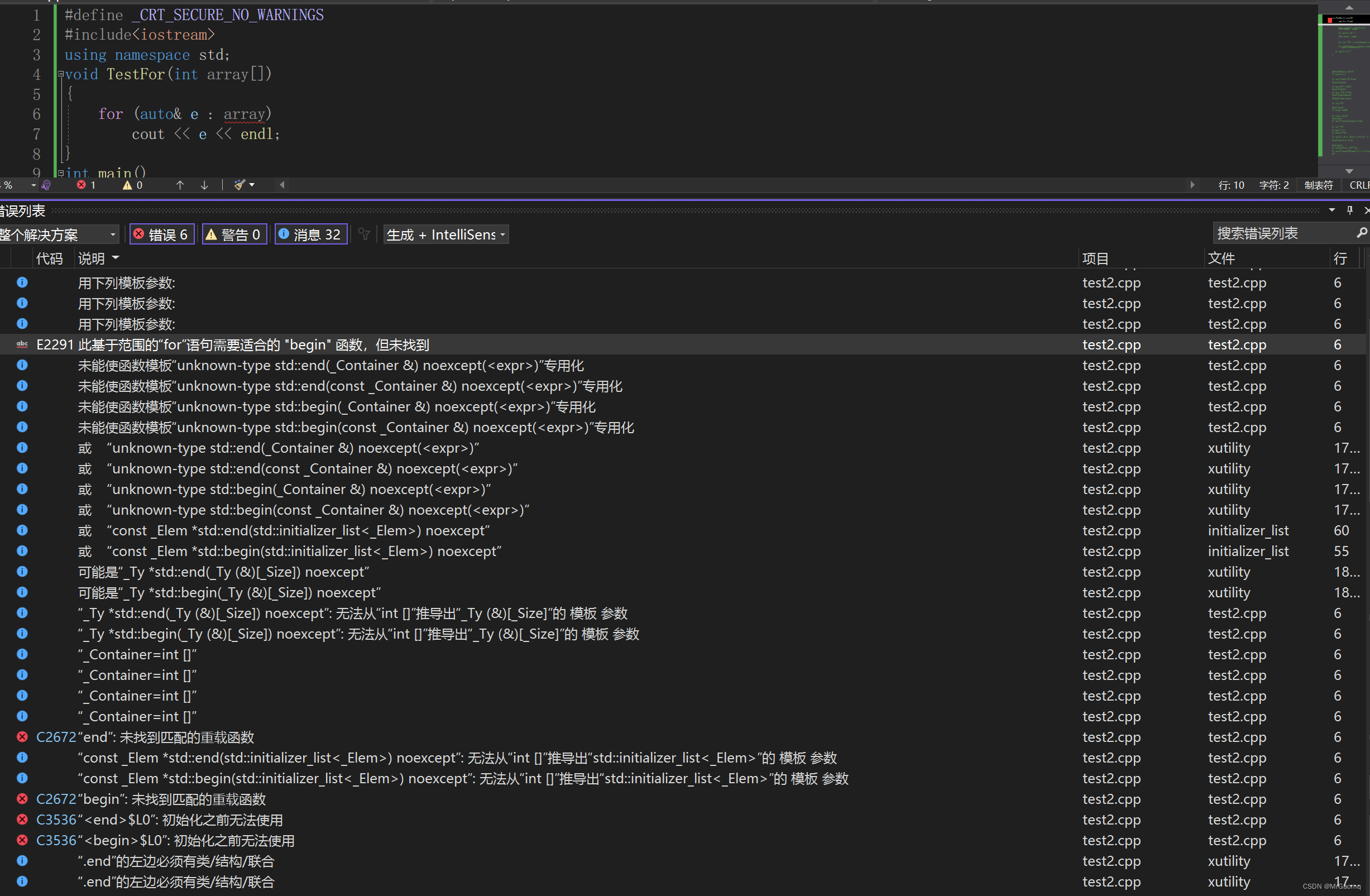Viewport: 1370px width, 896px height.
Task: Collapse the main function outlining toggle
Action: coord(60,173)
